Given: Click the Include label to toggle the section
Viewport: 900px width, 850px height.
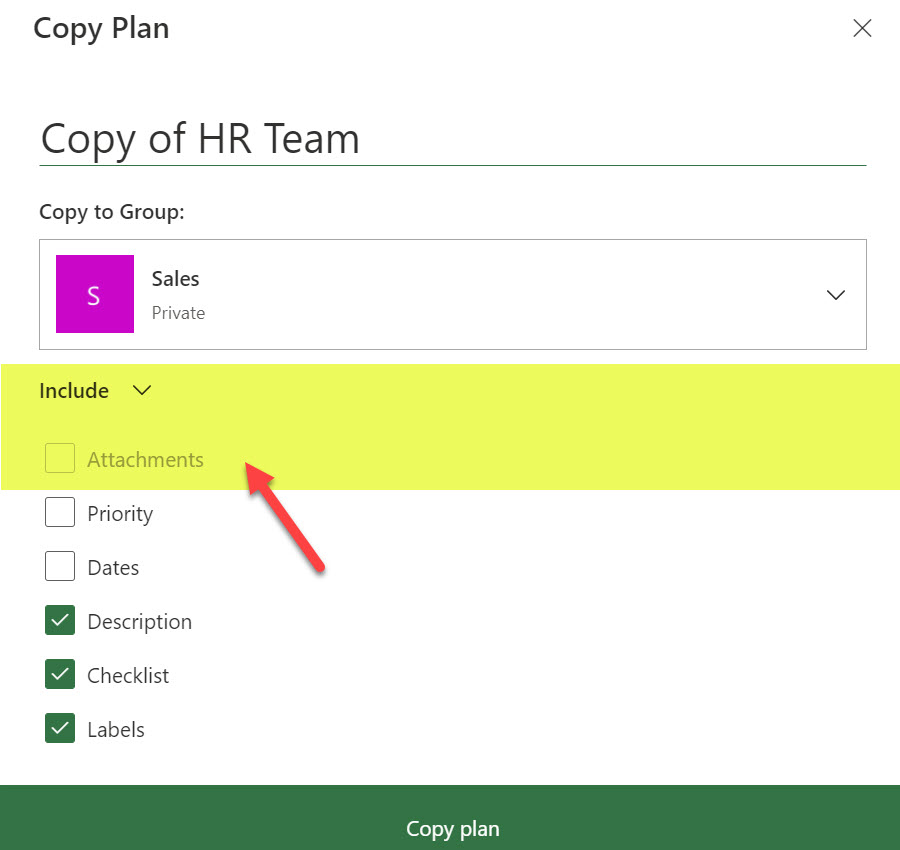Looking at the screenshot, I should point(73,390).
